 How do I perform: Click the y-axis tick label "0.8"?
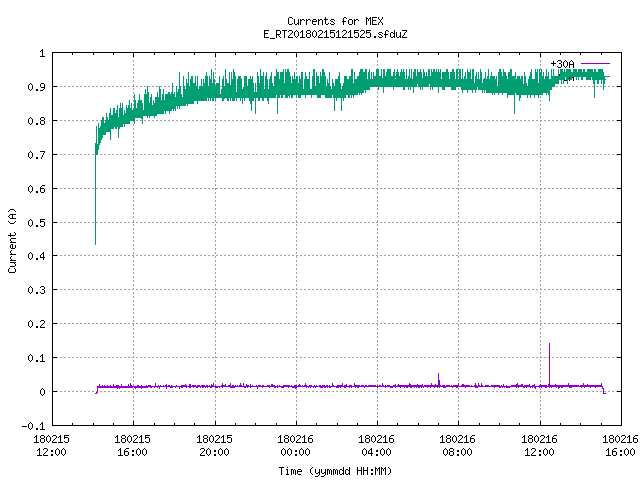click(36, 121)
